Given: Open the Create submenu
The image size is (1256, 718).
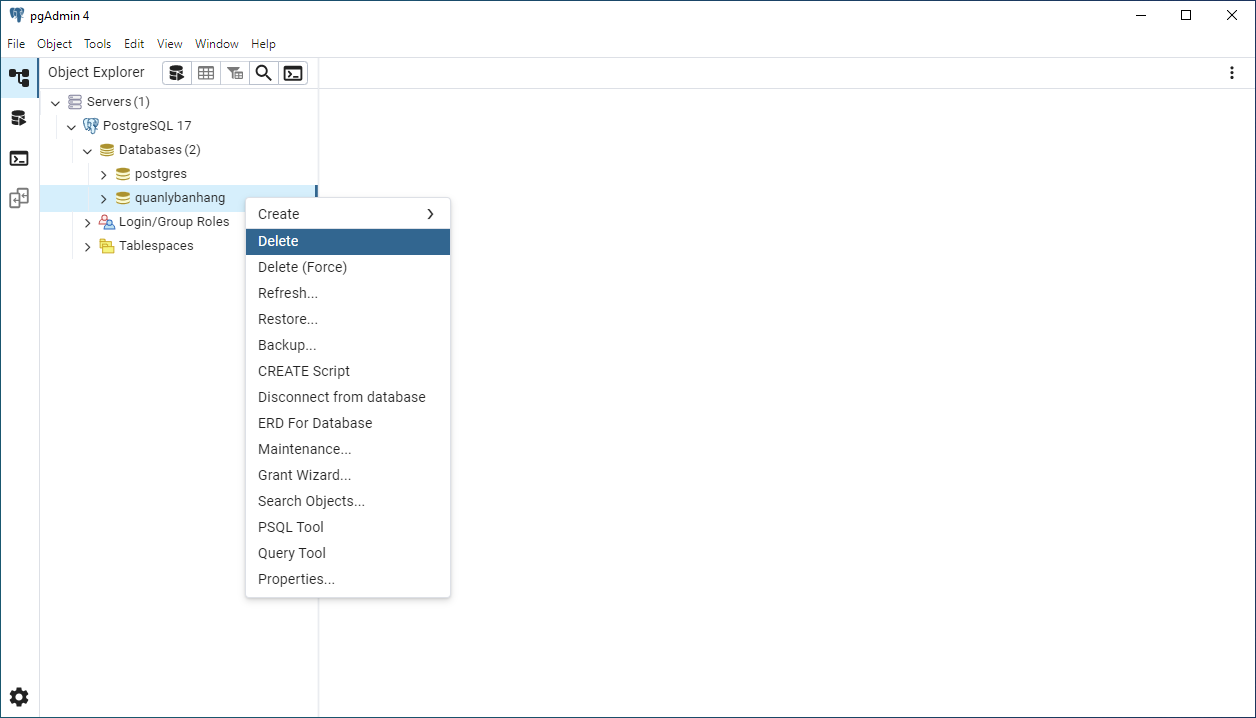Looking at the screenshot, I should pyautogui.click(x=347, y=214).
